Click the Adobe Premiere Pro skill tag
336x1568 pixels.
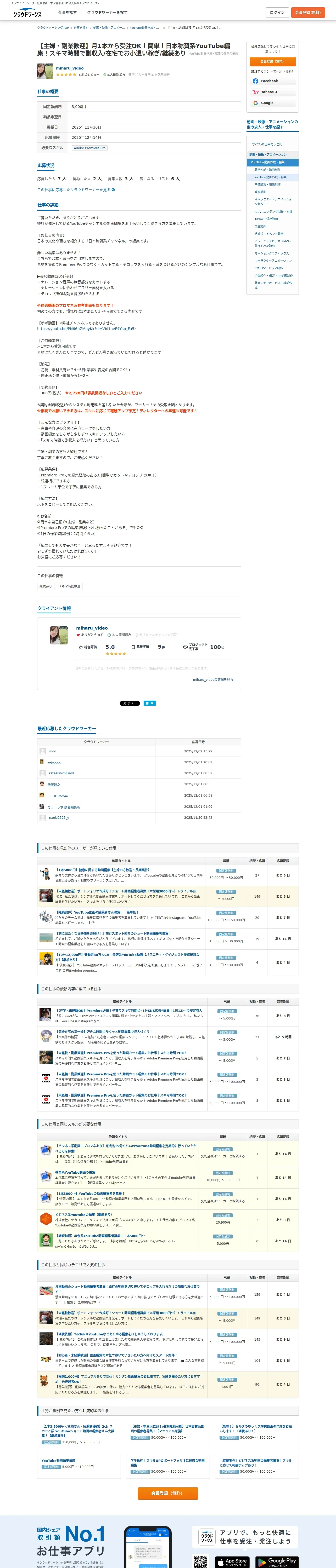tap(90, 148)
